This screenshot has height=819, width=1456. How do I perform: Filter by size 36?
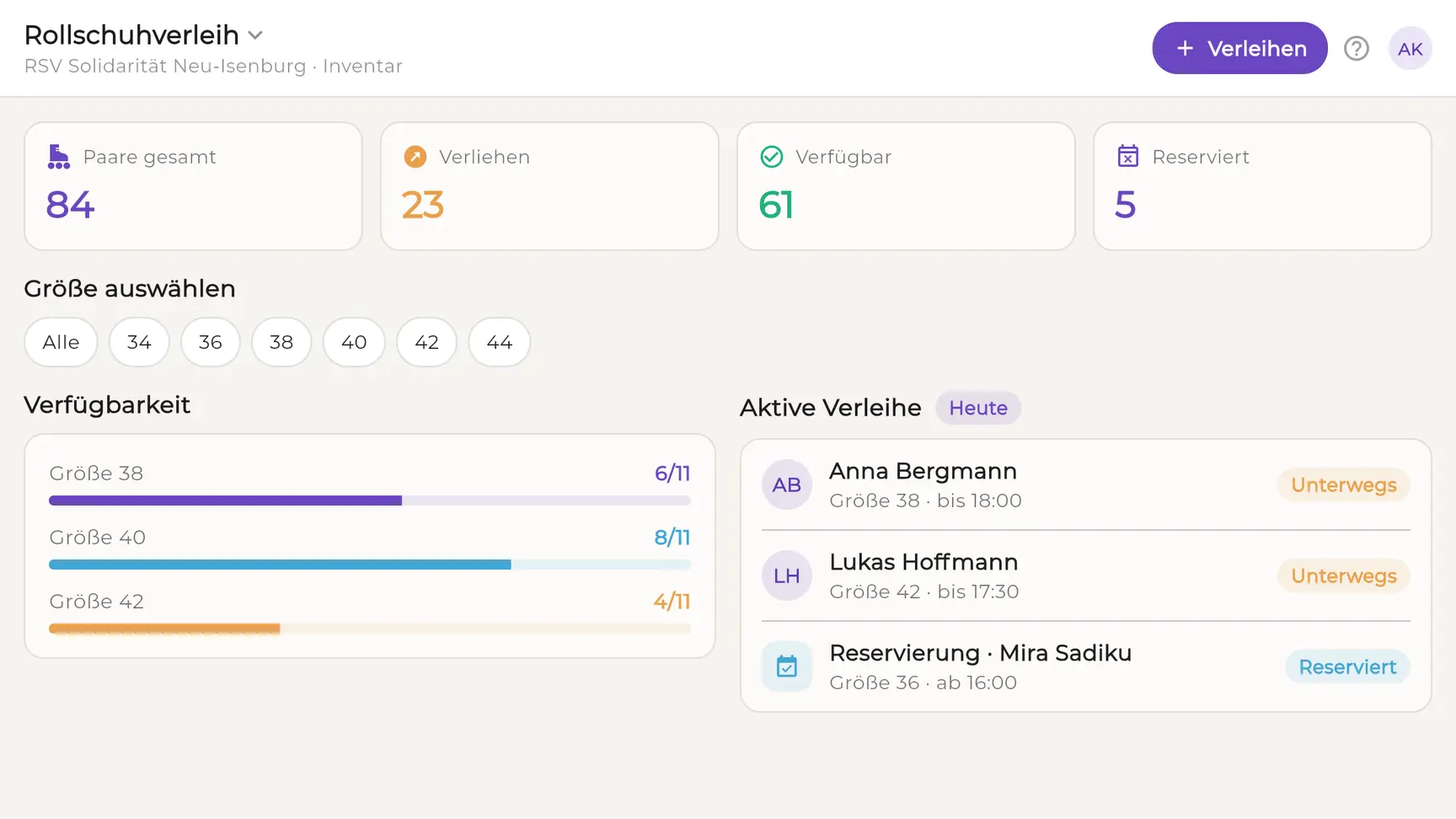(x=211, y=342)
